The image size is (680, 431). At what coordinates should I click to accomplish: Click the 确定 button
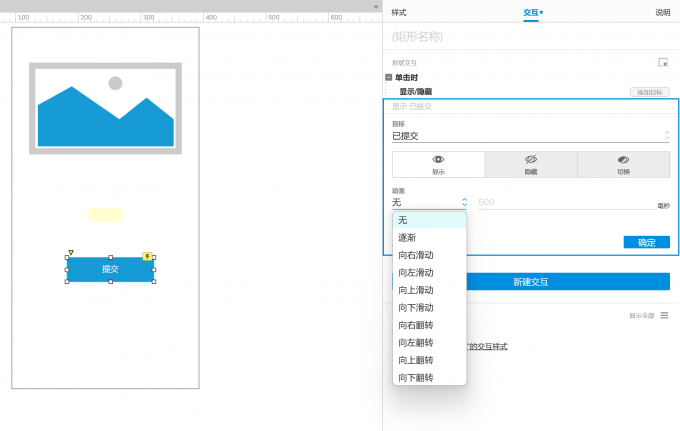646,242
